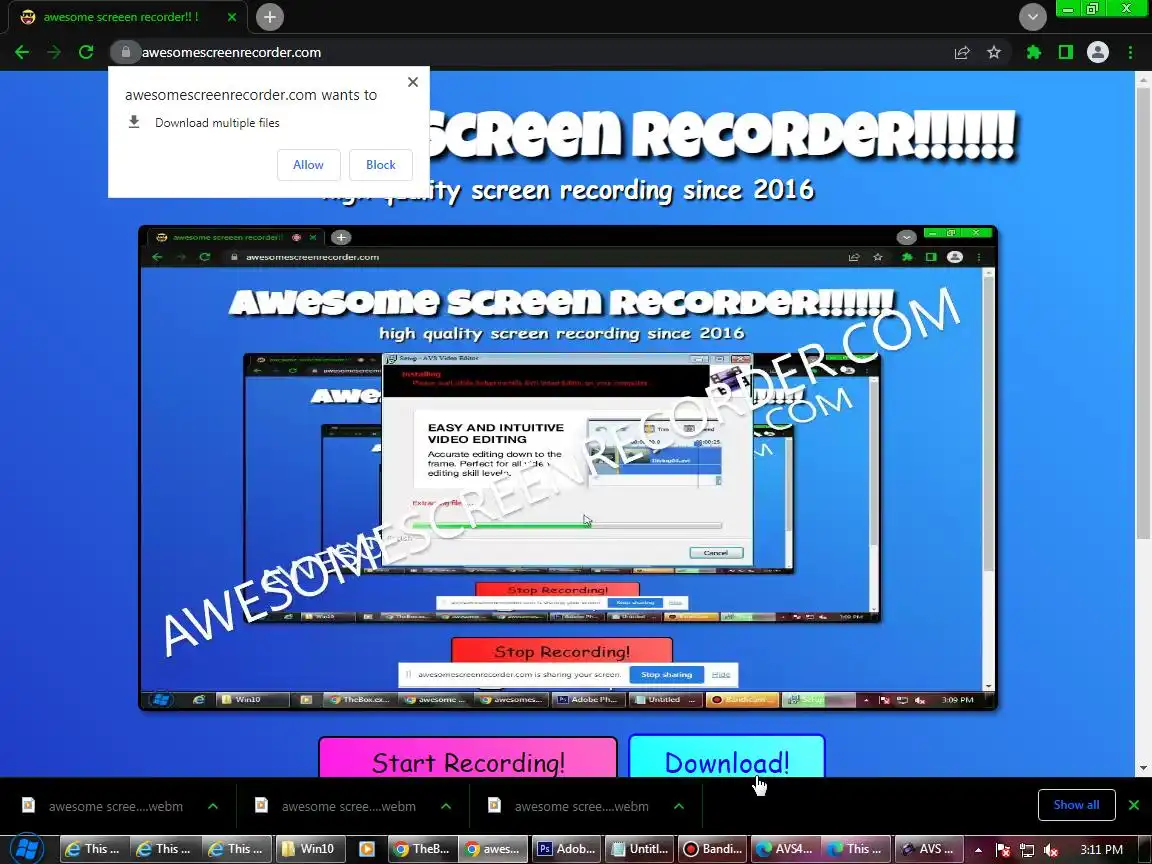The height and width of the screenshot is (864, 1152).
Task: Open the tab search dropdown
Action: (x=1032, y=17)
